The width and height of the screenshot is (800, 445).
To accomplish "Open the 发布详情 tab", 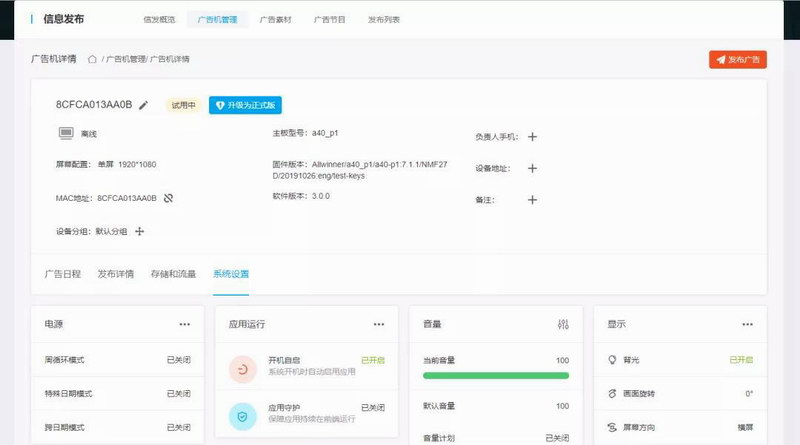I will tap(116, 273).
